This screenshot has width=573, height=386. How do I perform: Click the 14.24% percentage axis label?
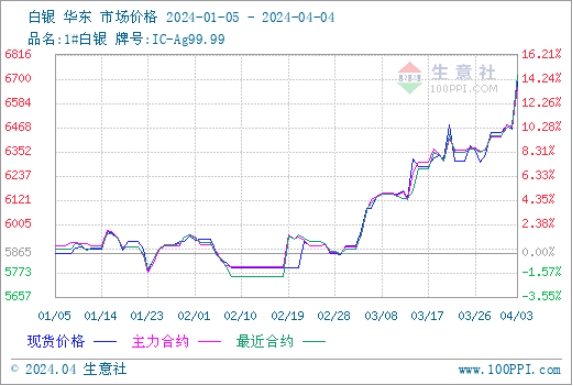click(x=541, y=78)
